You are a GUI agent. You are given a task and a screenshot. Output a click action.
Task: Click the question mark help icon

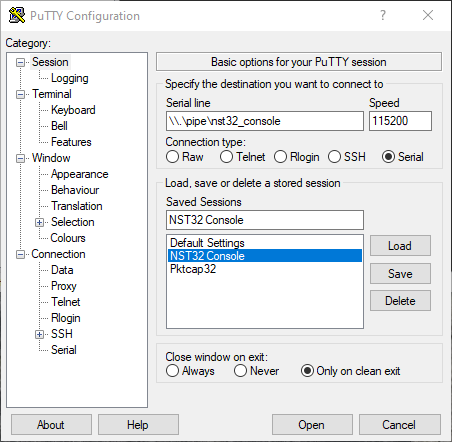point(383,15)
